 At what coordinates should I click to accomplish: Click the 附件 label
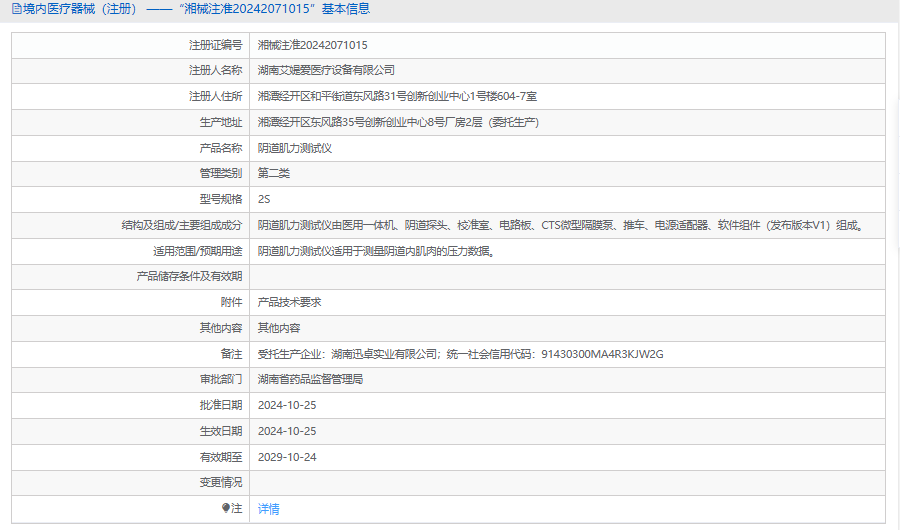[x=232, y=302]
